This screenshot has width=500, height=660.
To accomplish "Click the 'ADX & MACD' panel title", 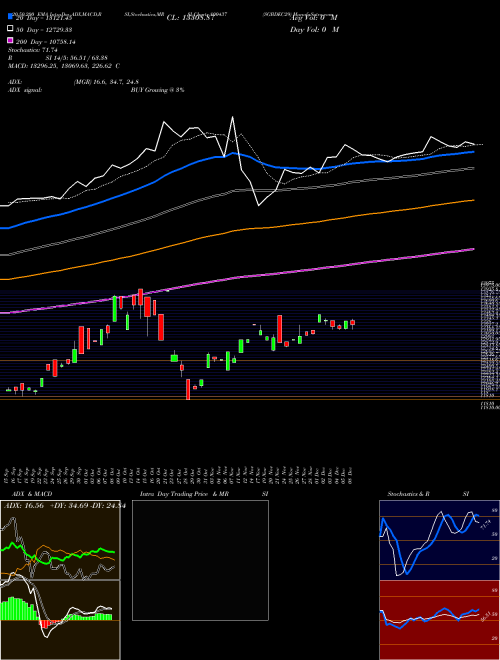I will click(32, 494).
